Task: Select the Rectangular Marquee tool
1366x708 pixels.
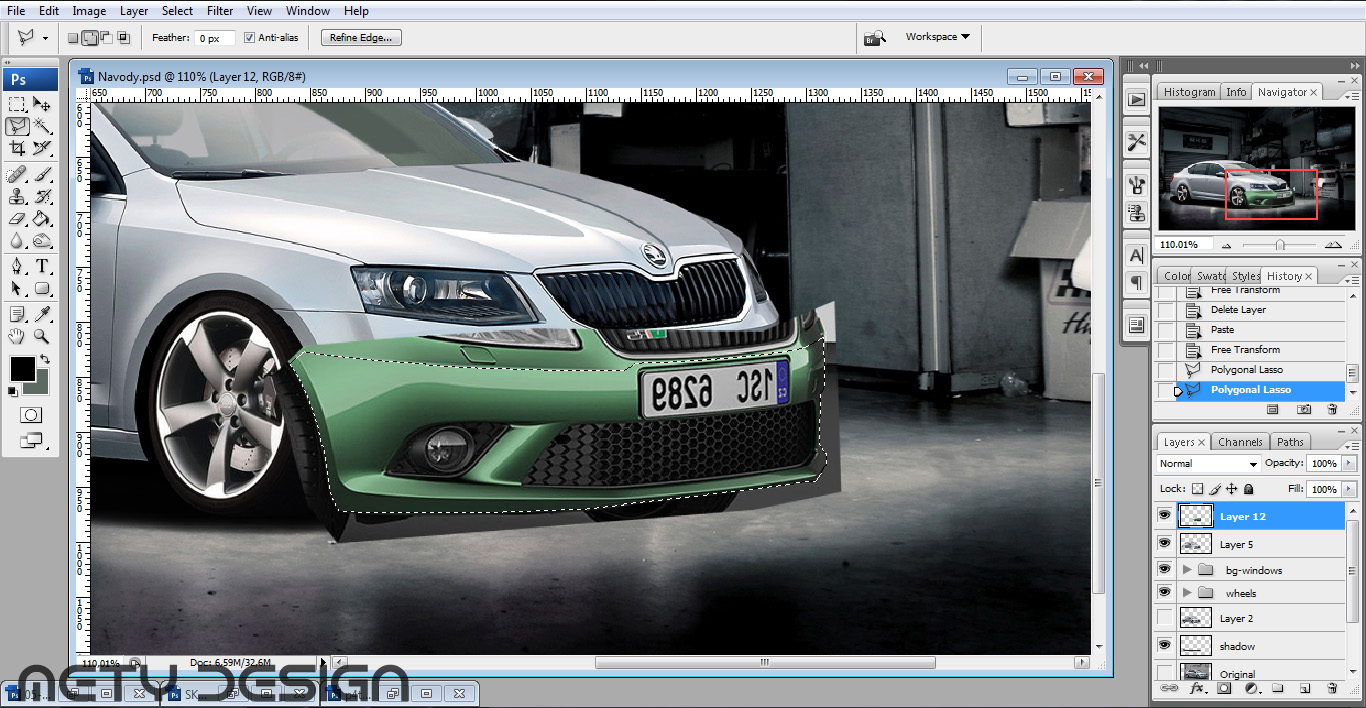Action: point(17,104)
